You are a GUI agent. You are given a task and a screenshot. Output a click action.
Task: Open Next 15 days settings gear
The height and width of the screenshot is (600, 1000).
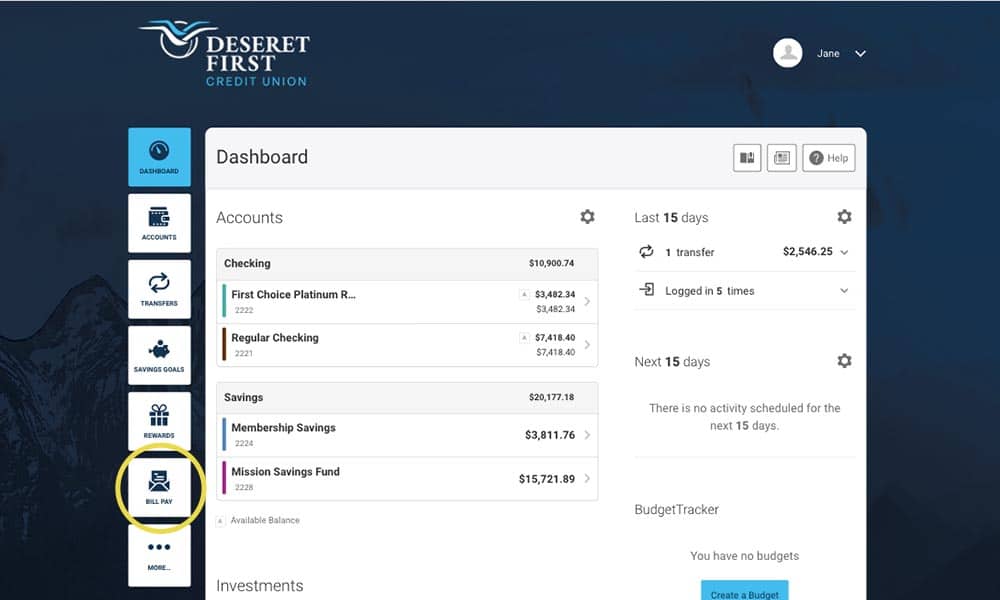pyautogui.click(x=844, y=361)
